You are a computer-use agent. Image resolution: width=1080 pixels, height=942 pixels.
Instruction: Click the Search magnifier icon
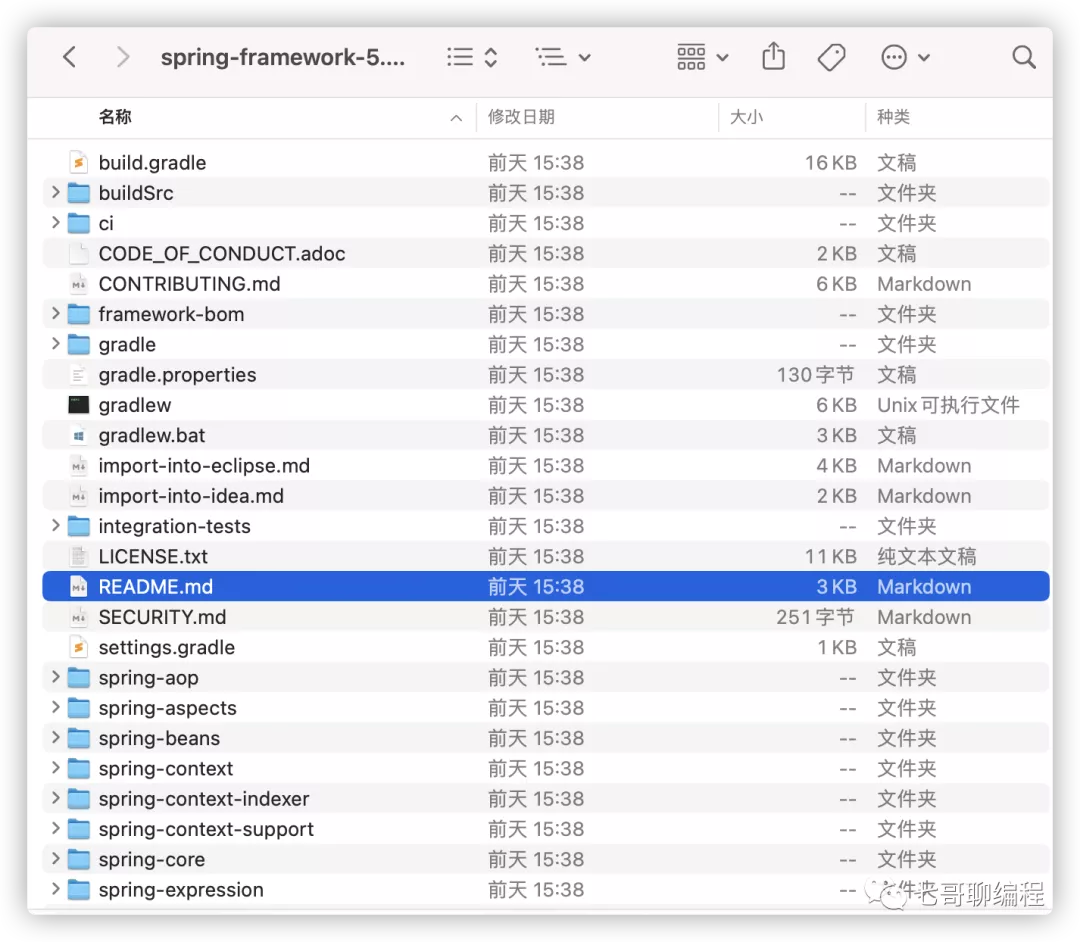click(x=1024, y=57)
